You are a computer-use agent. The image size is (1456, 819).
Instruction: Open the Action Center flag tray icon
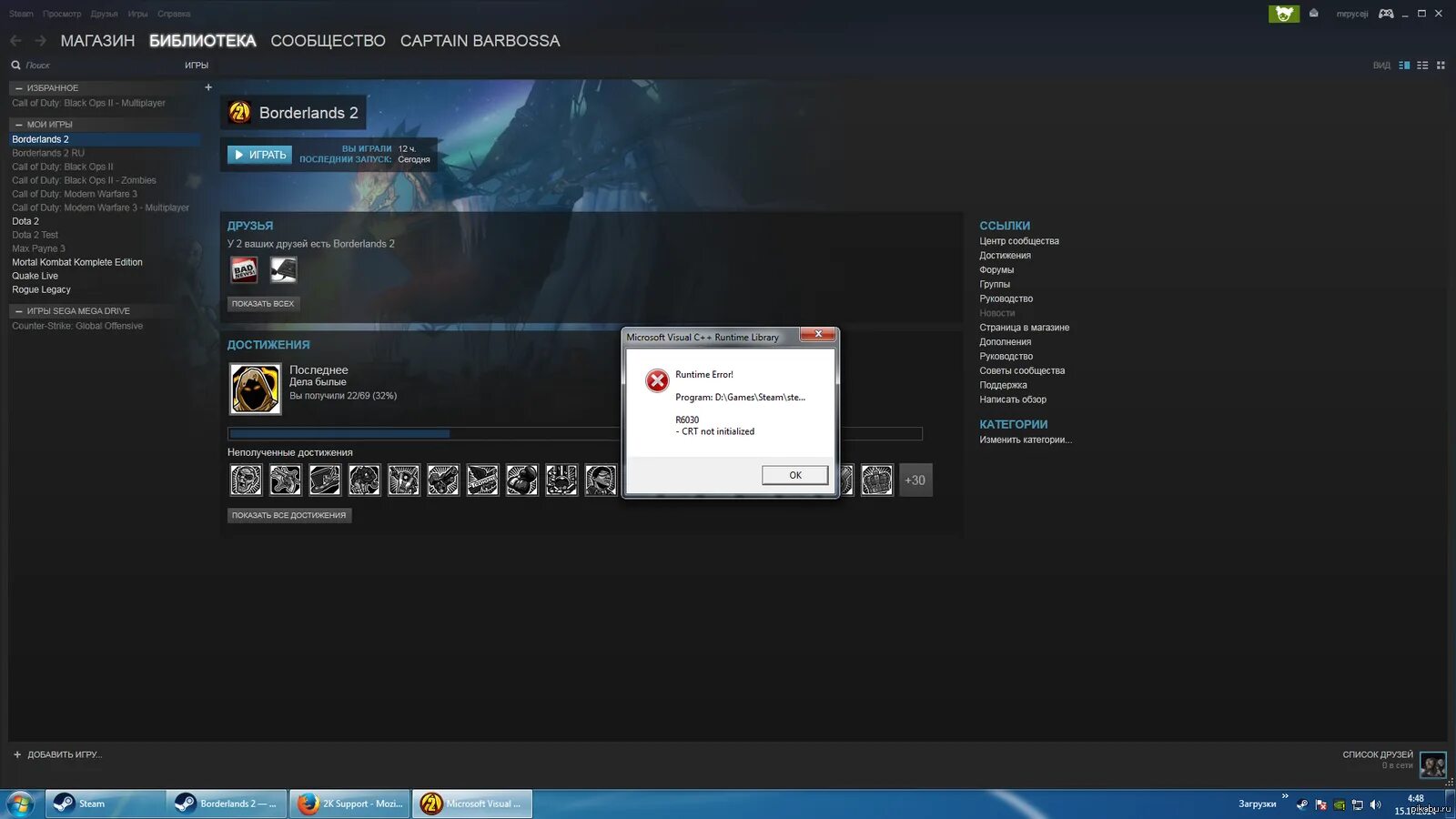click(x=1320, y=804)
